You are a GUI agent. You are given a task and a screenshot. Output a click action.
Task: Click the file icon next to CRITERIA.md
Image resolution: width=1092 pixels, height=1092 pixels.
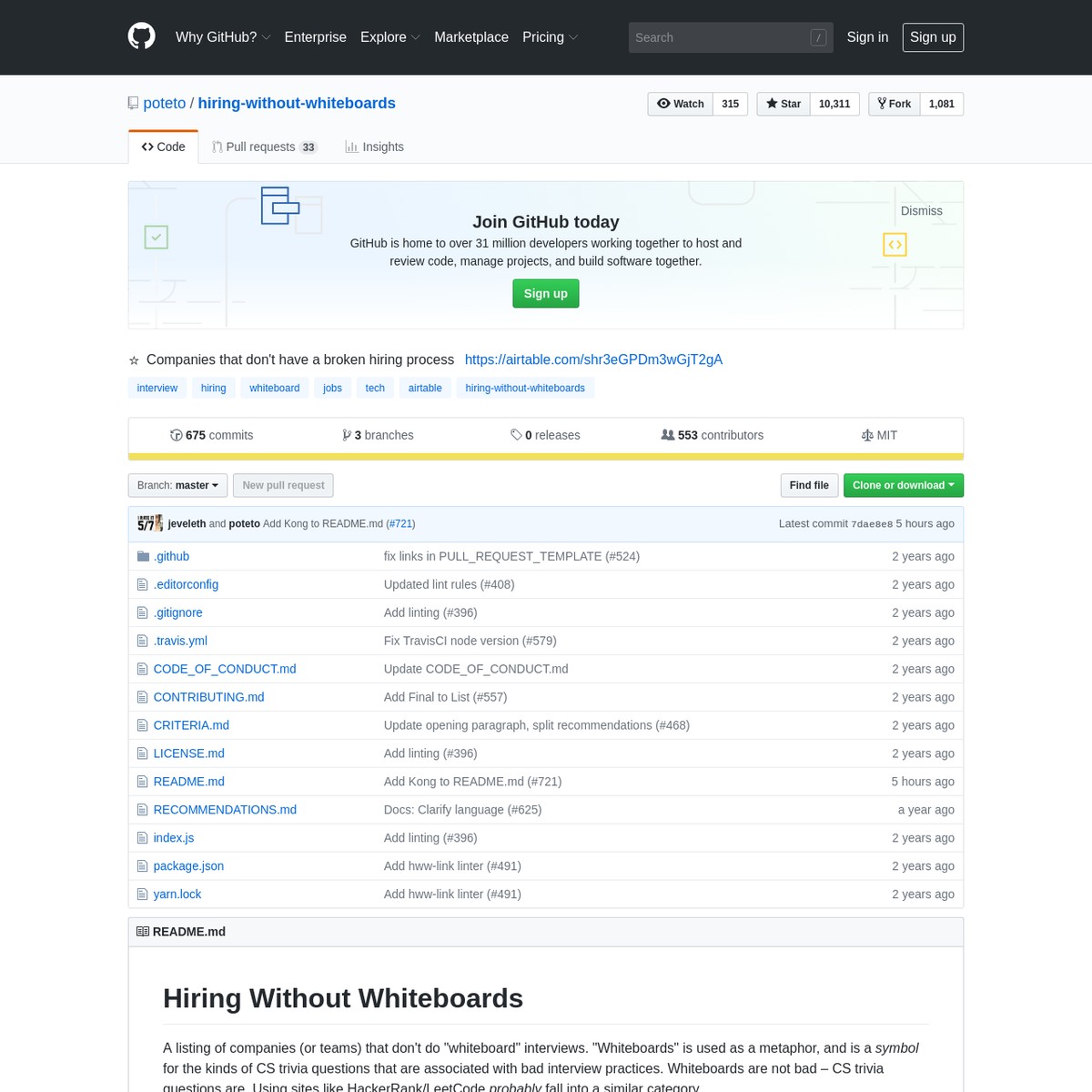[x=142, y=725]
